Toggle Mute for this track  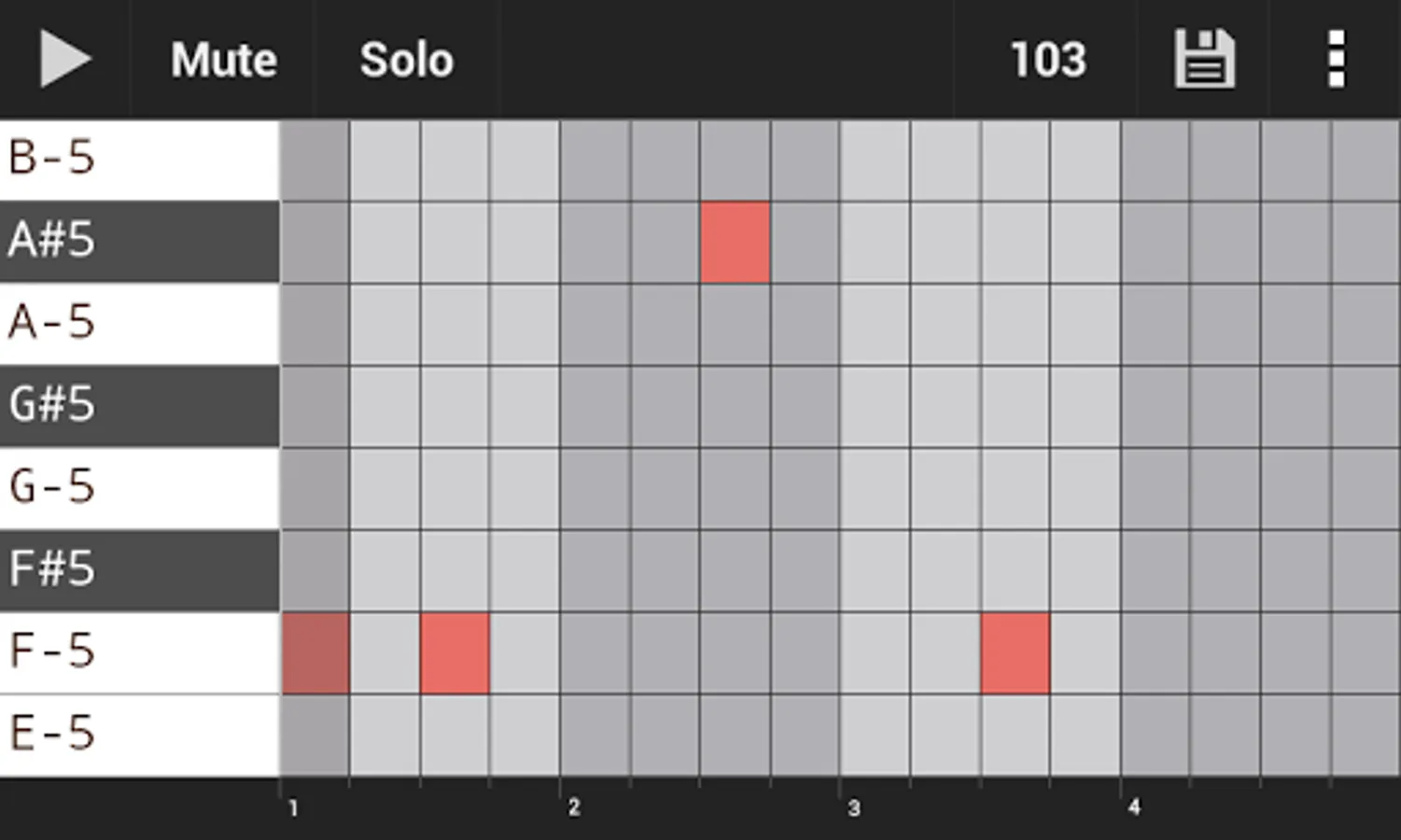(223, 60)
